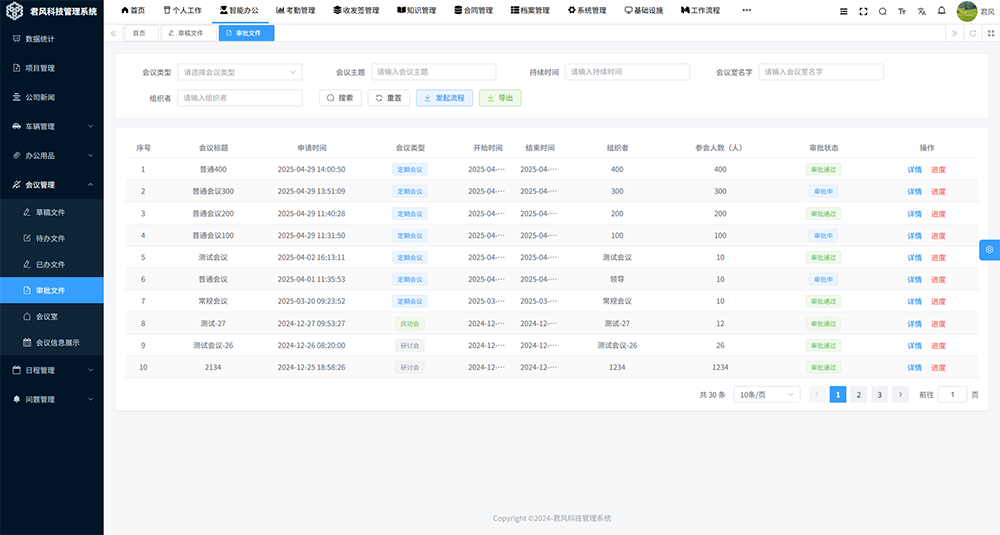This screenshot has height=535, width=1000.
Task: Open 考勤管理 top menu
Action: coord(296,10)
